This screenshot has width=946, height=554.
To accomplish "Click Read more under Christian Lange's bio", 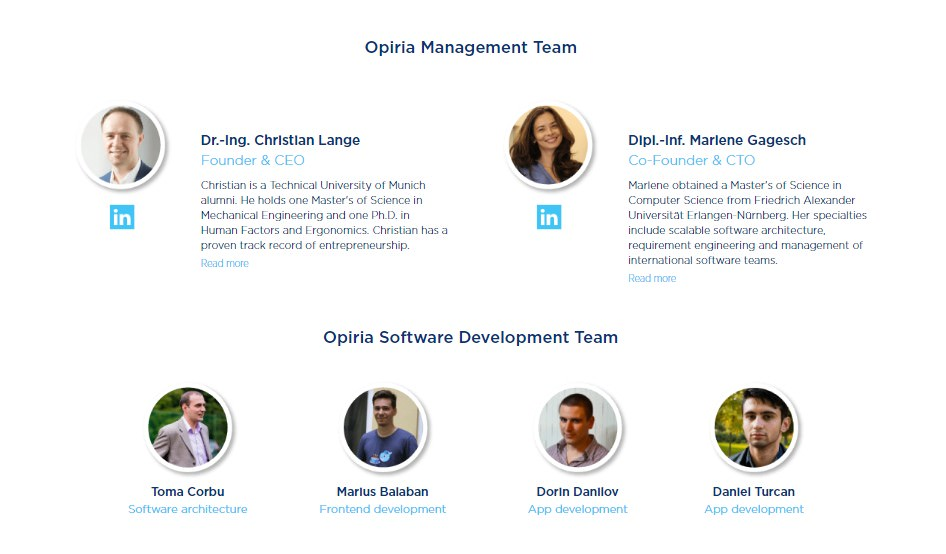I will (224, 263).
